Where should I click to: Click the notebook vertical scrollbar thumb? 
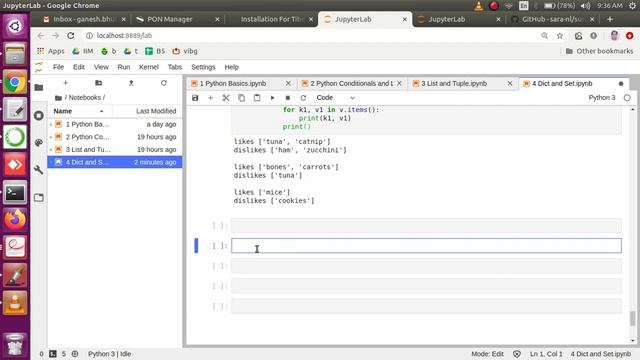(x=632, y=318)
